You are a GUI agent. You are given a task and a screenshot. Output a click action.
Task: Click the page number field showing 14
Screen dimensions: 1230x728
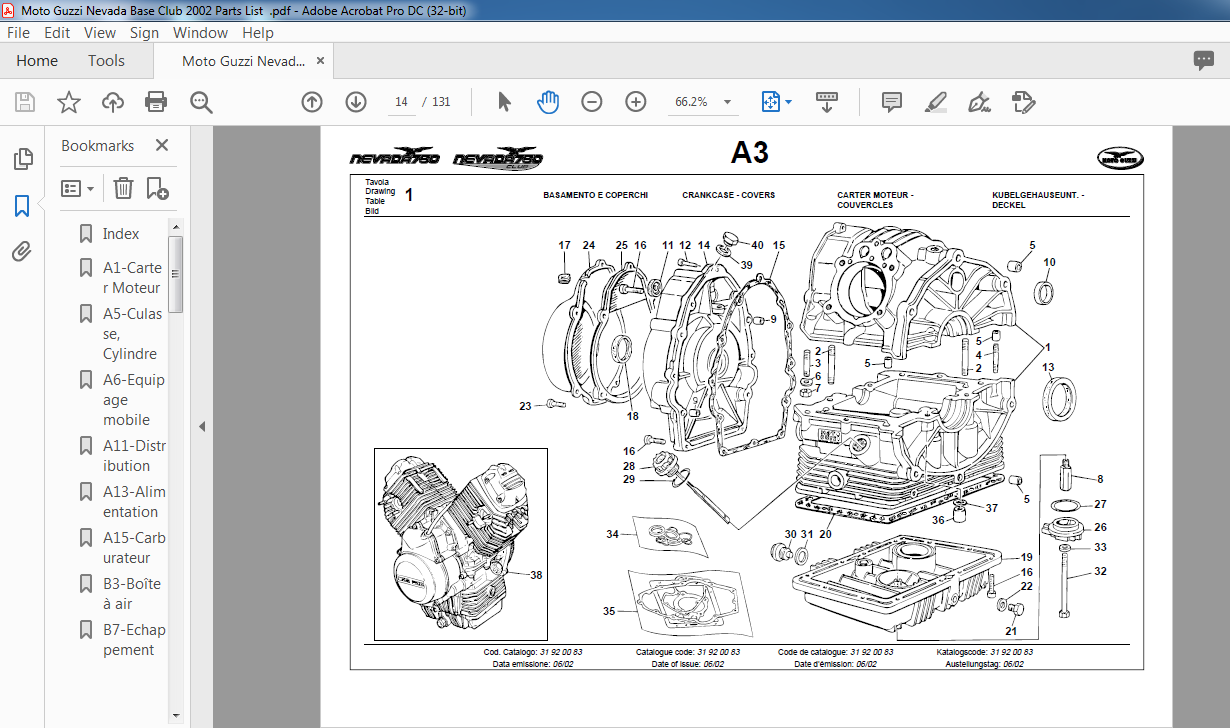[x=401, y=101]
